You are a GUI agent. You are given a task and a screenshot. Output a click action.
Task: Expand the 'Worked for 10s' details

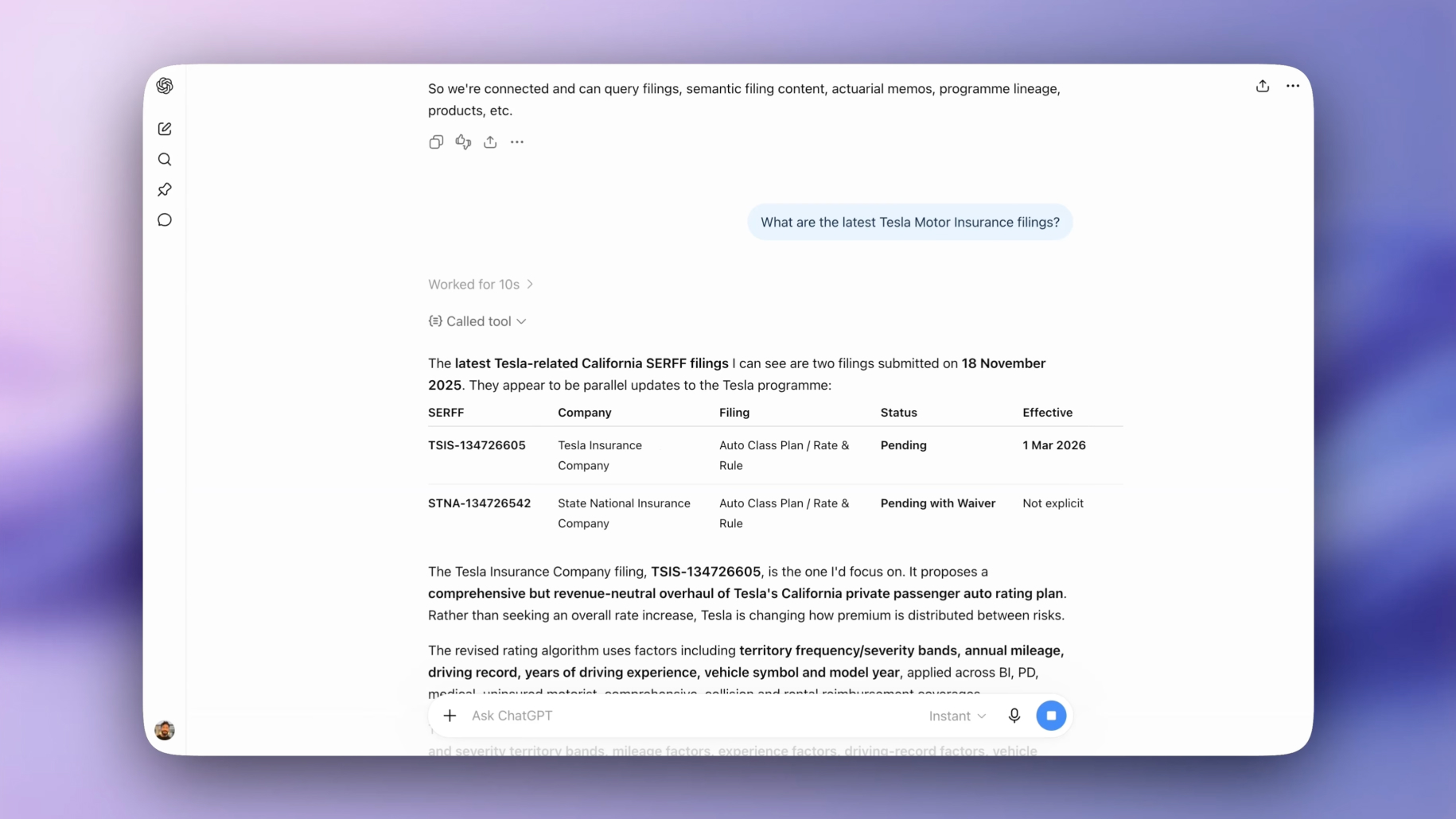pyautogui.click(x=481, y=285)
